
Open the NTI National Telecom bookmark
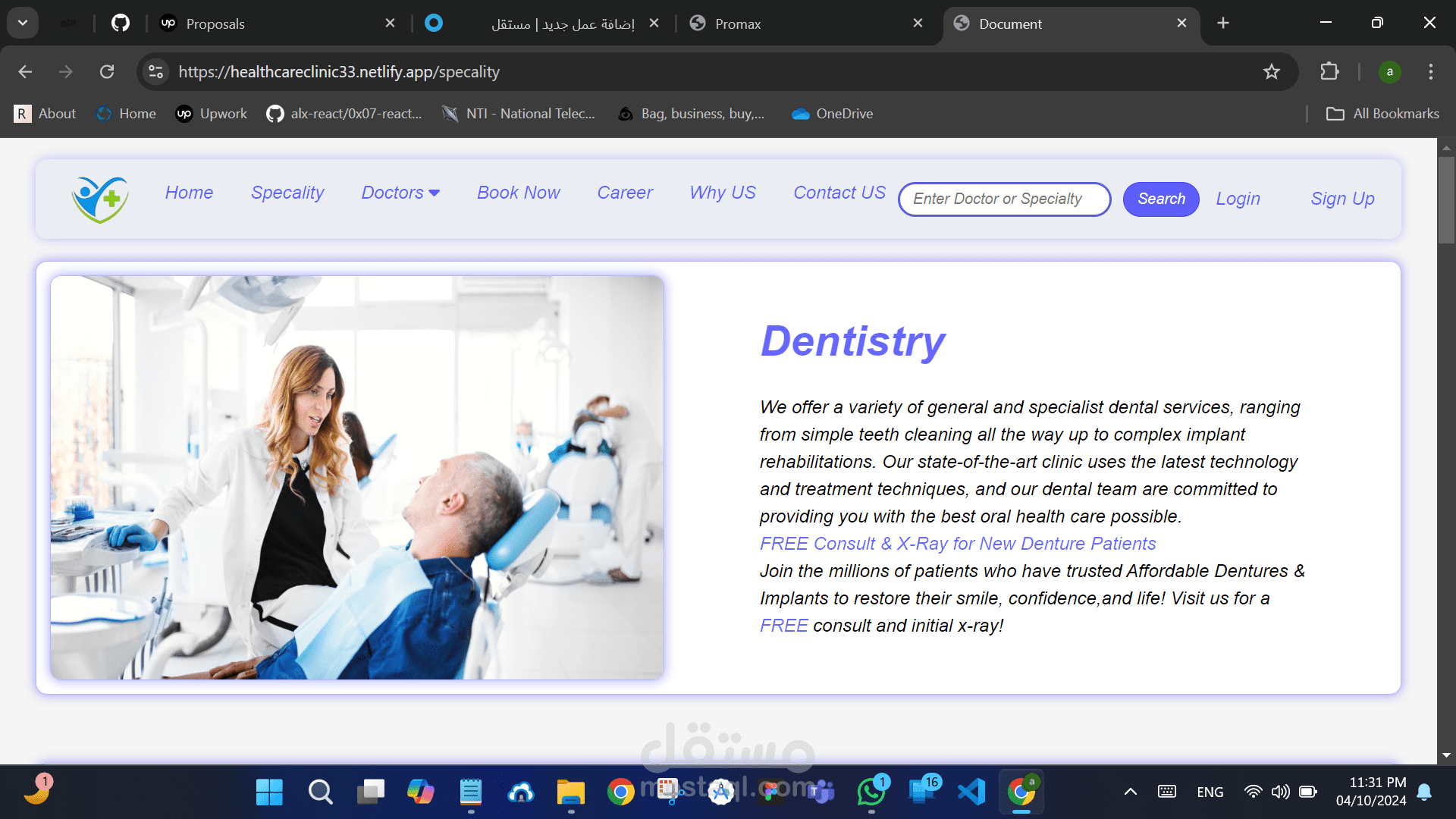[519, 114]
